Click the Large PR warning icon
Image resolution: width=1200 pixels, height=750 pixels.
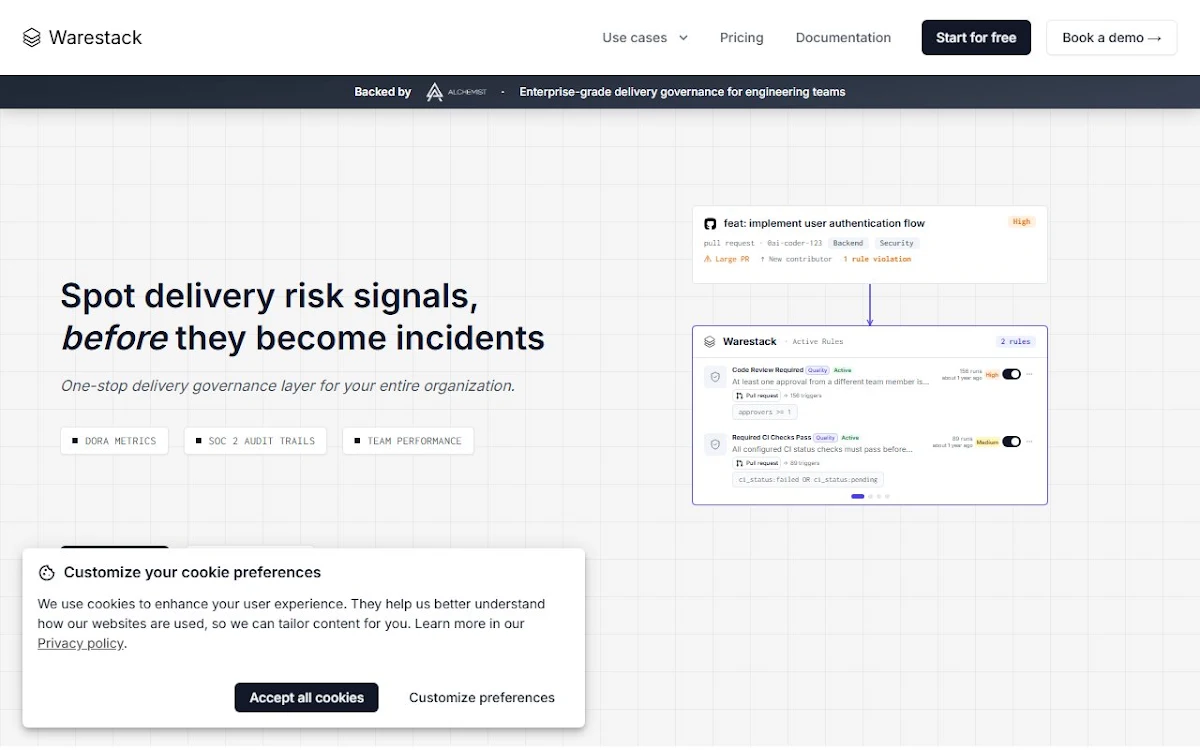[x=707, y=259]
